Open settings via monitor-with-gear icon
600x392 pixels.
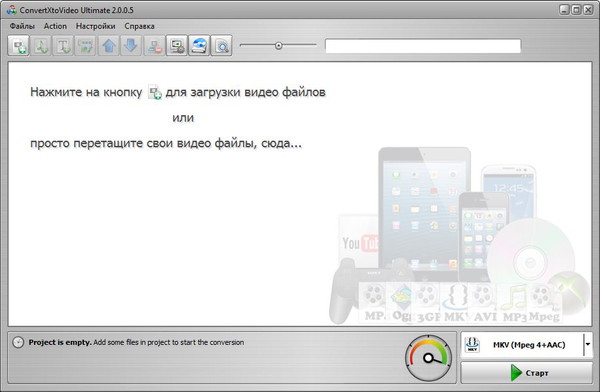[x=177, y=46]
